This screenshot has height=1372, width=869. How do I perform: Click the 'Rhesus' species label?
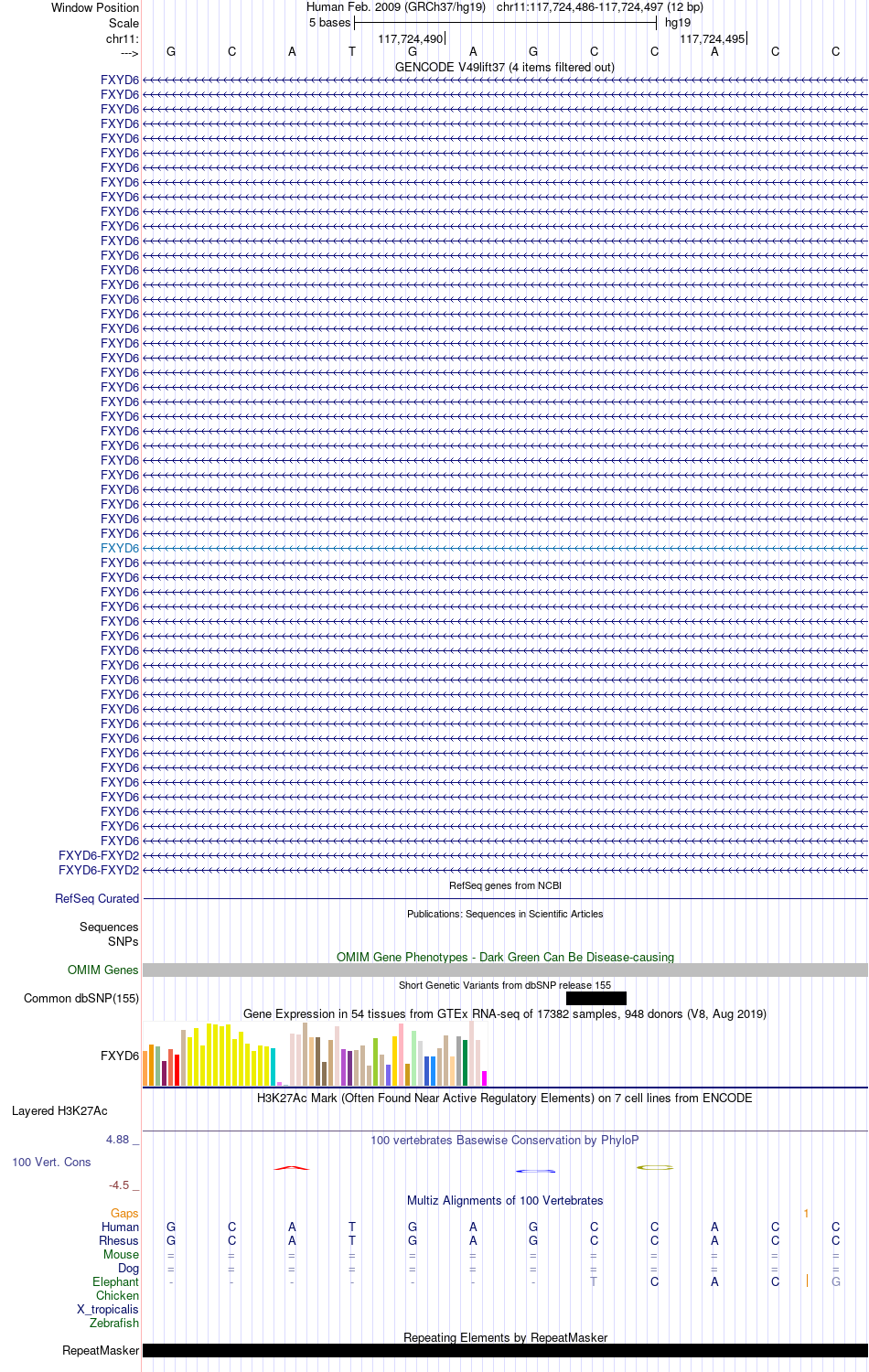tap(119, 1240)
